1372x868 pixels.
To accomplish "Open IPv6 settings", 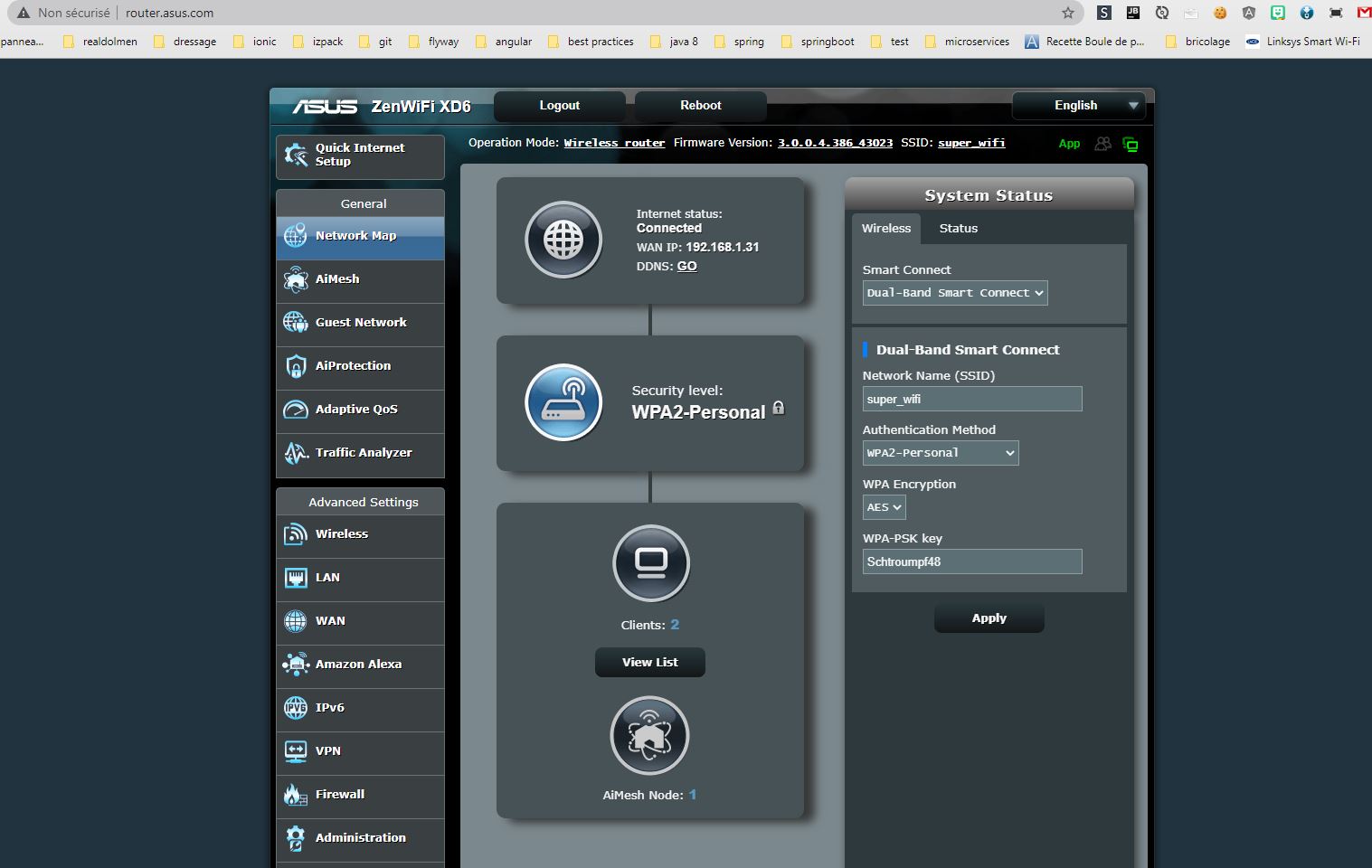I will (360, 709).
